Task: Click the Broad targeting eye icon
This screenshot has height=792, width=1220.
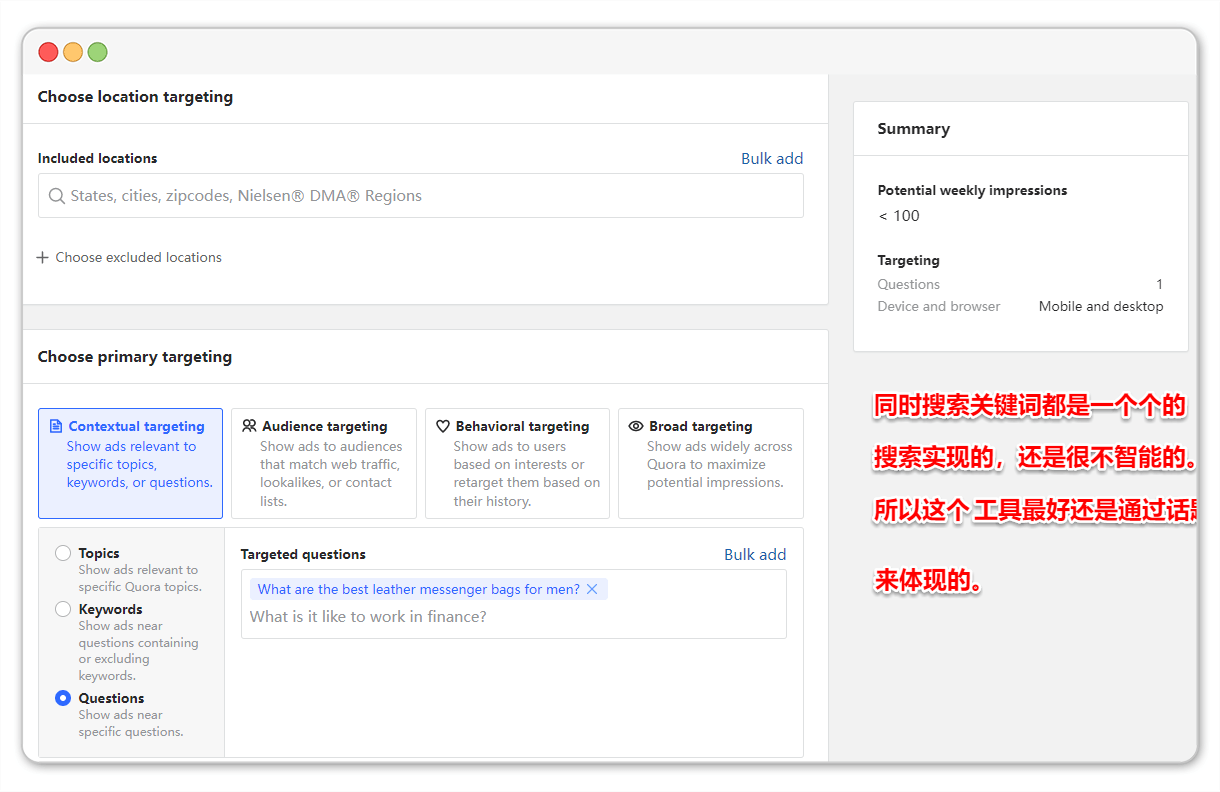Action: [x=635, y=426]
